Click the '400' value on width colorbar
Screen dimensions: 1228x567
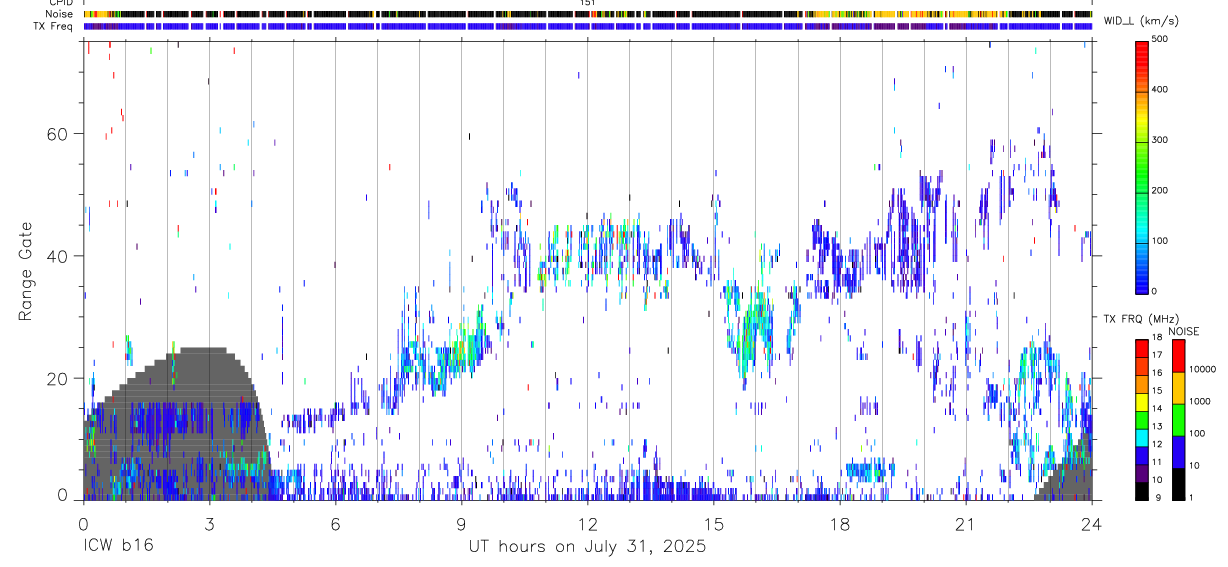coord(1161,90)
